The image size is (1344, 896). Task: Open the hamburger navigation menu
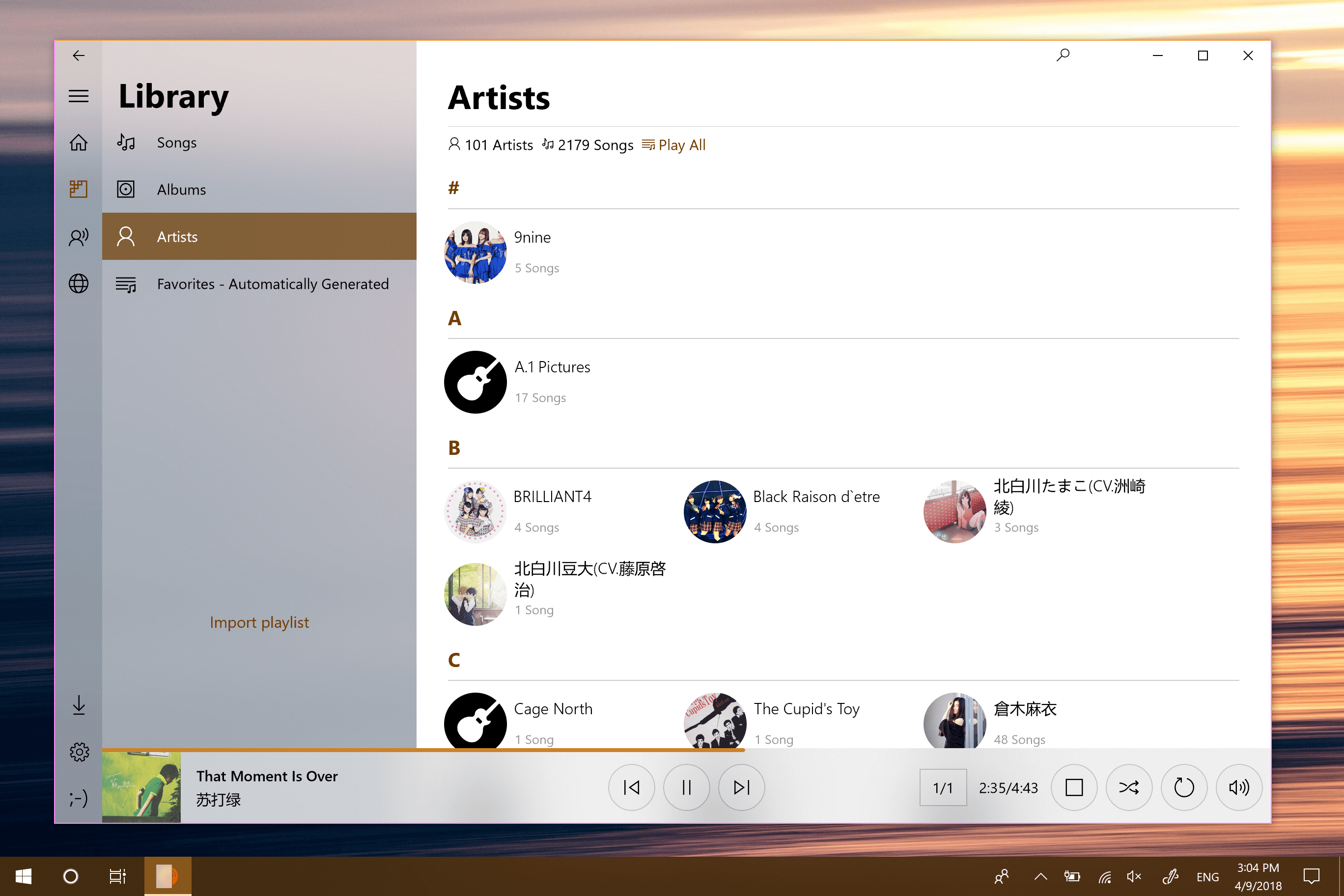click(78, 95)
